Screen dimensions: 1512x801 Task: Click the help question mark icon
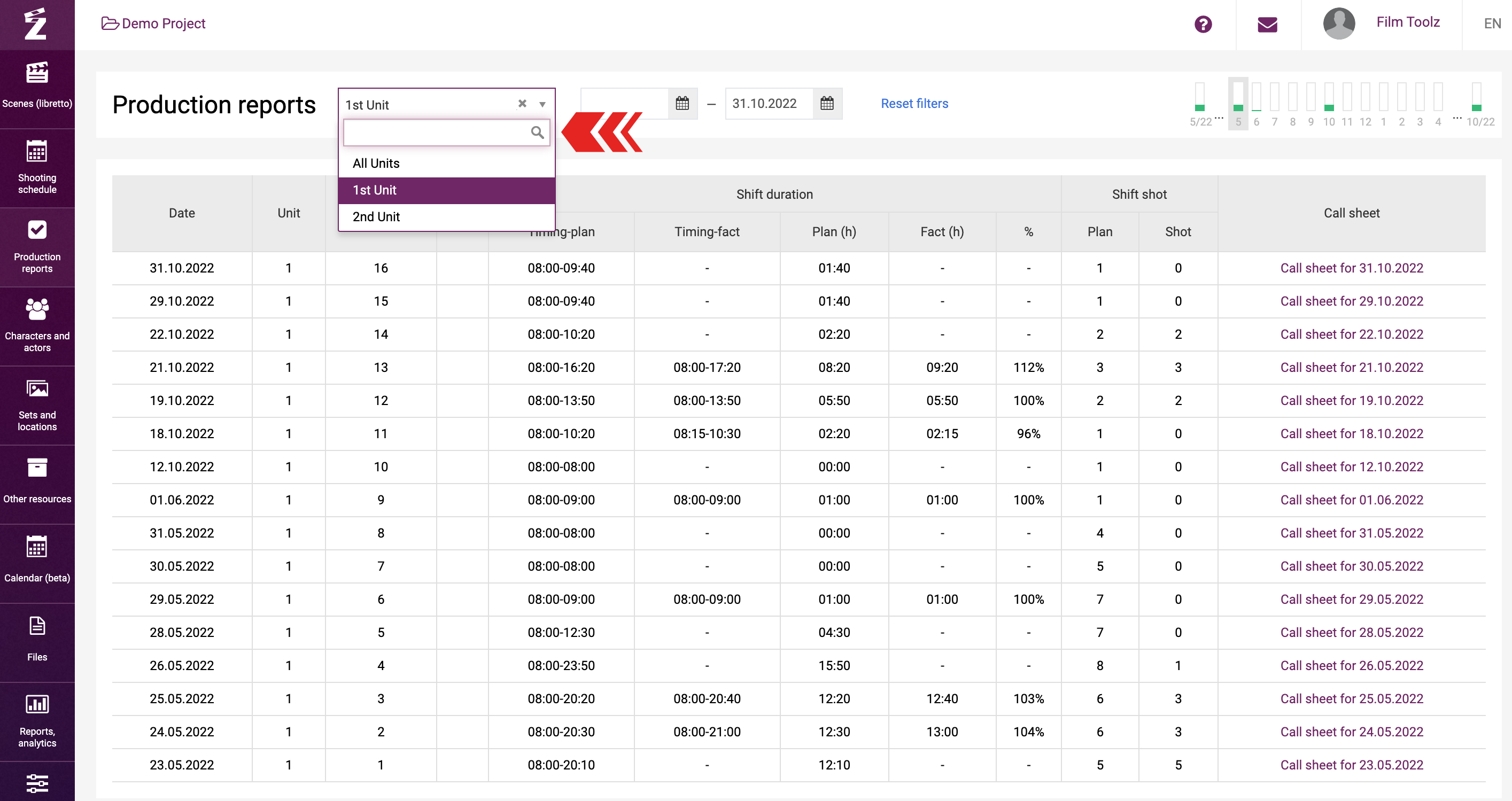(1203, 24)
